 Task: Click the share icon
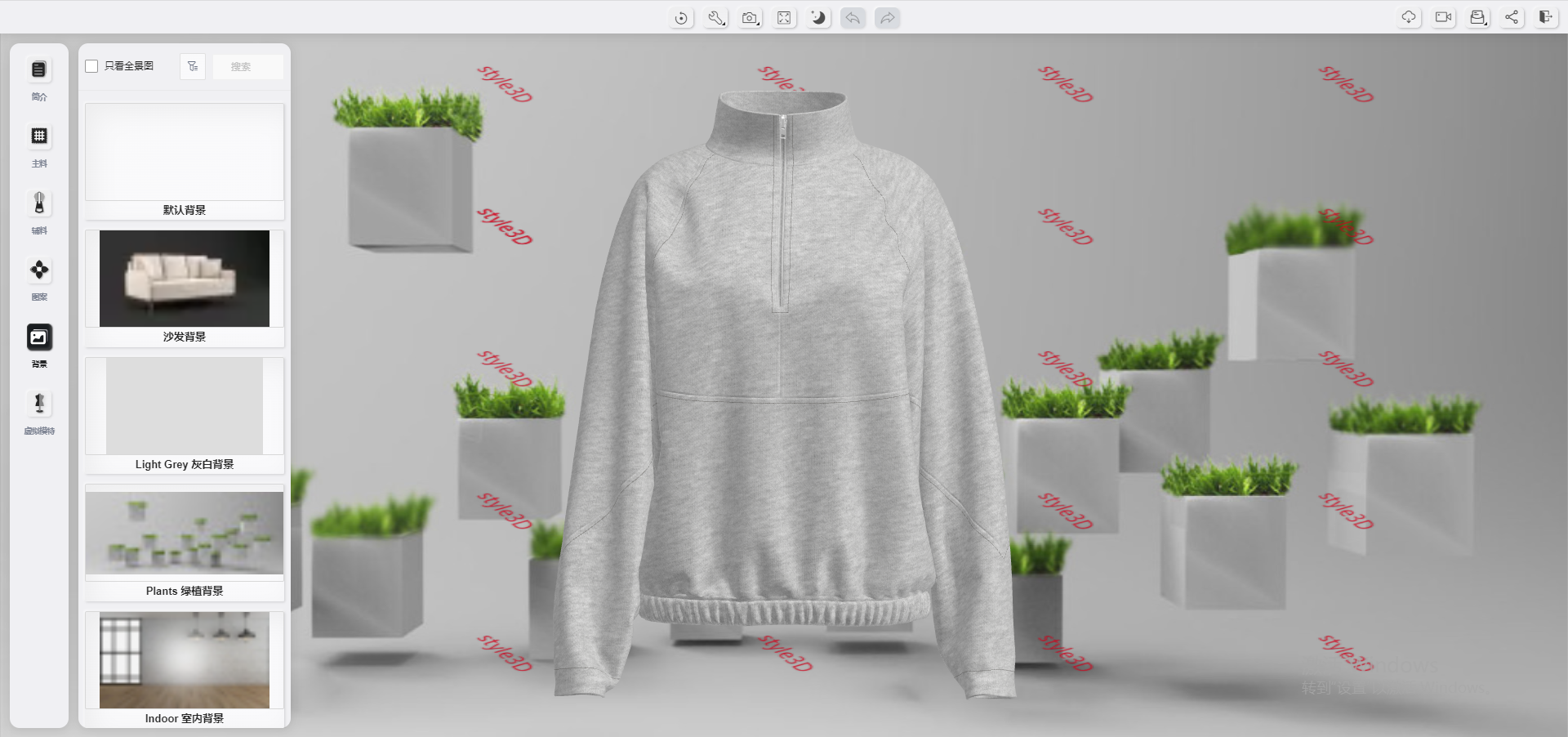click(x=1512, y=17)
